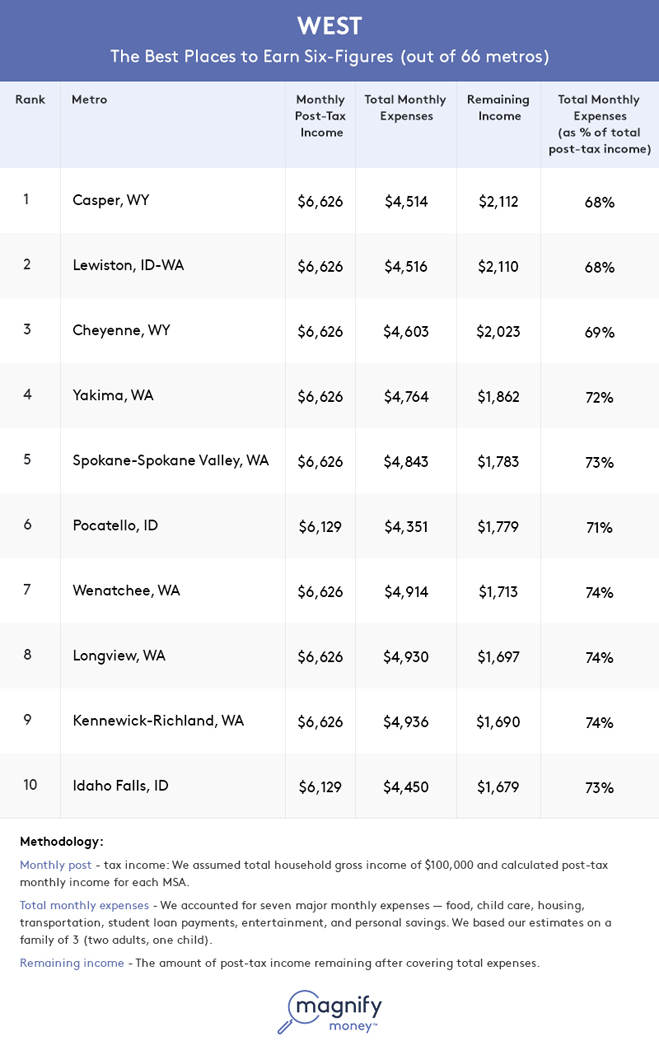Click the 71% expenses percentage for Pocatello
Screen dimensions: 659x1050
tap(599, 527)
